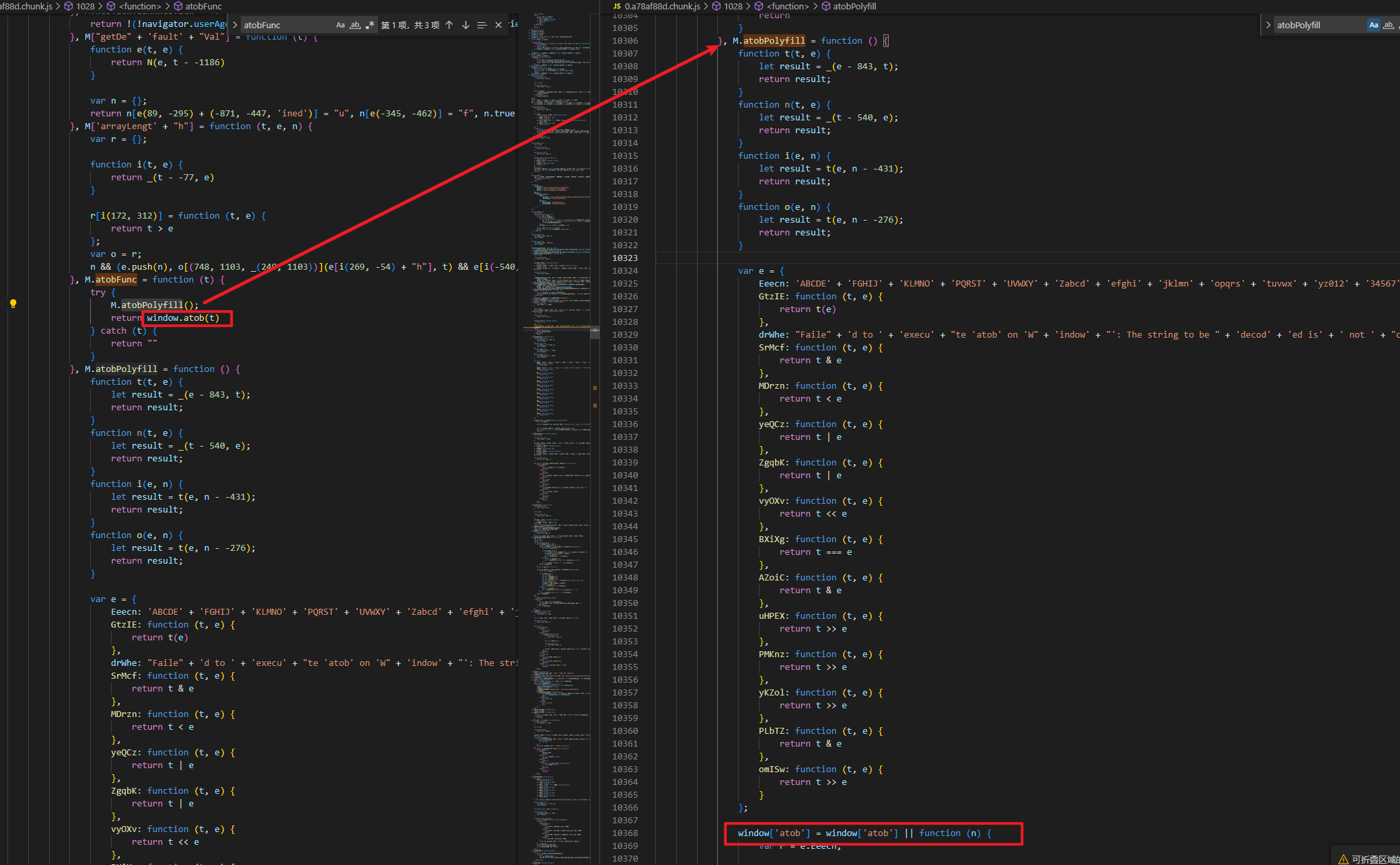Toggle regular expression in left find widget

[369, 25]
